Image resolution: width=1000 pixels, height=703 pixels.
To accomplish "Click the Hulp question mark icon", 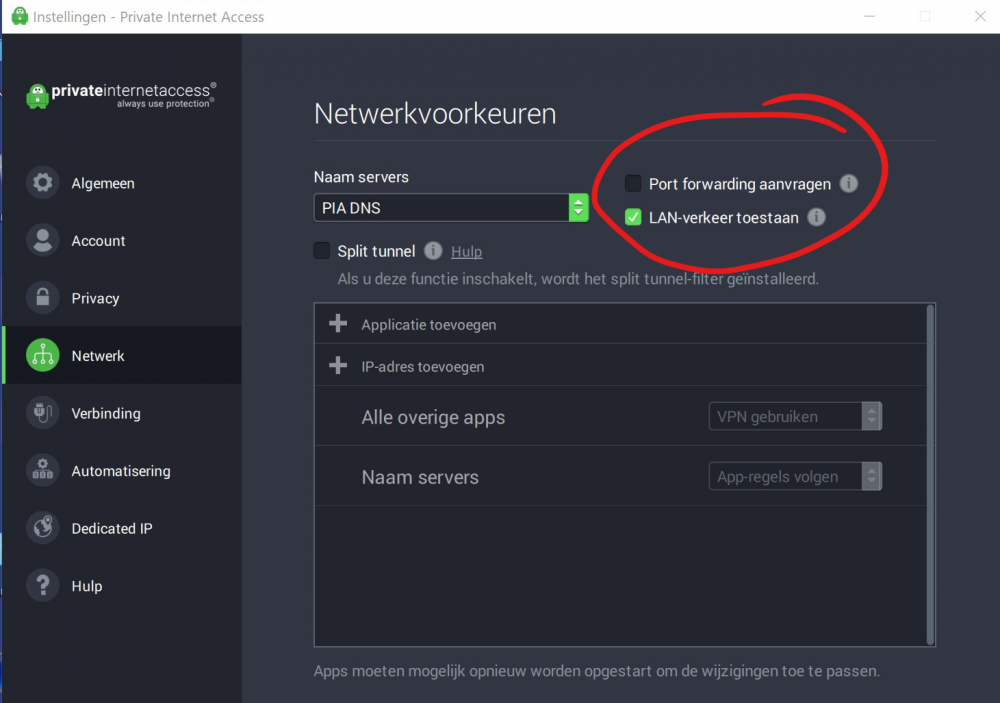I will [42, 586].
